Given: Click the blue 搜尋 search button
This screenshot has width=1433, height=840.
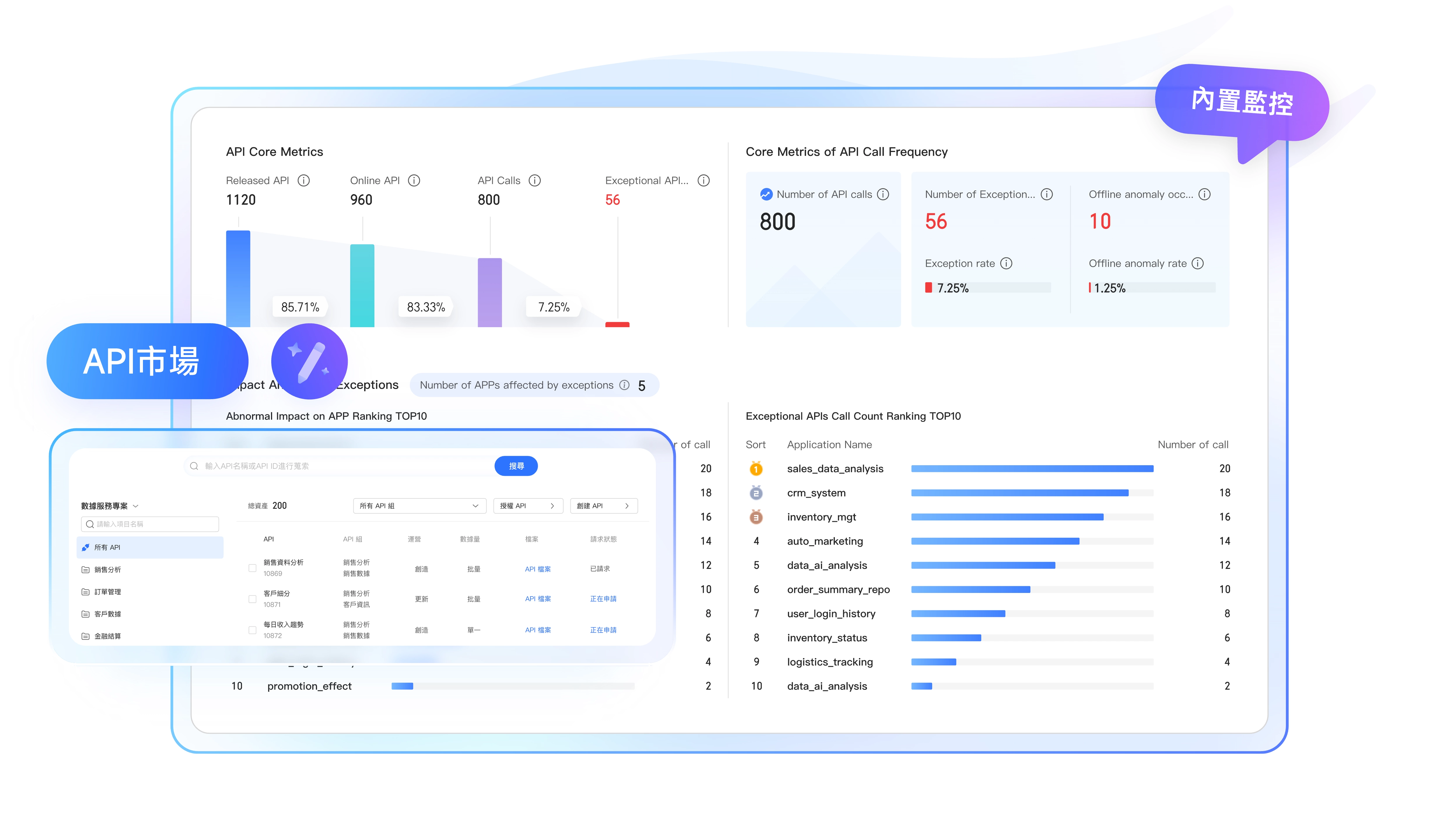Looking at the screenshot, I should pos(516,467).
